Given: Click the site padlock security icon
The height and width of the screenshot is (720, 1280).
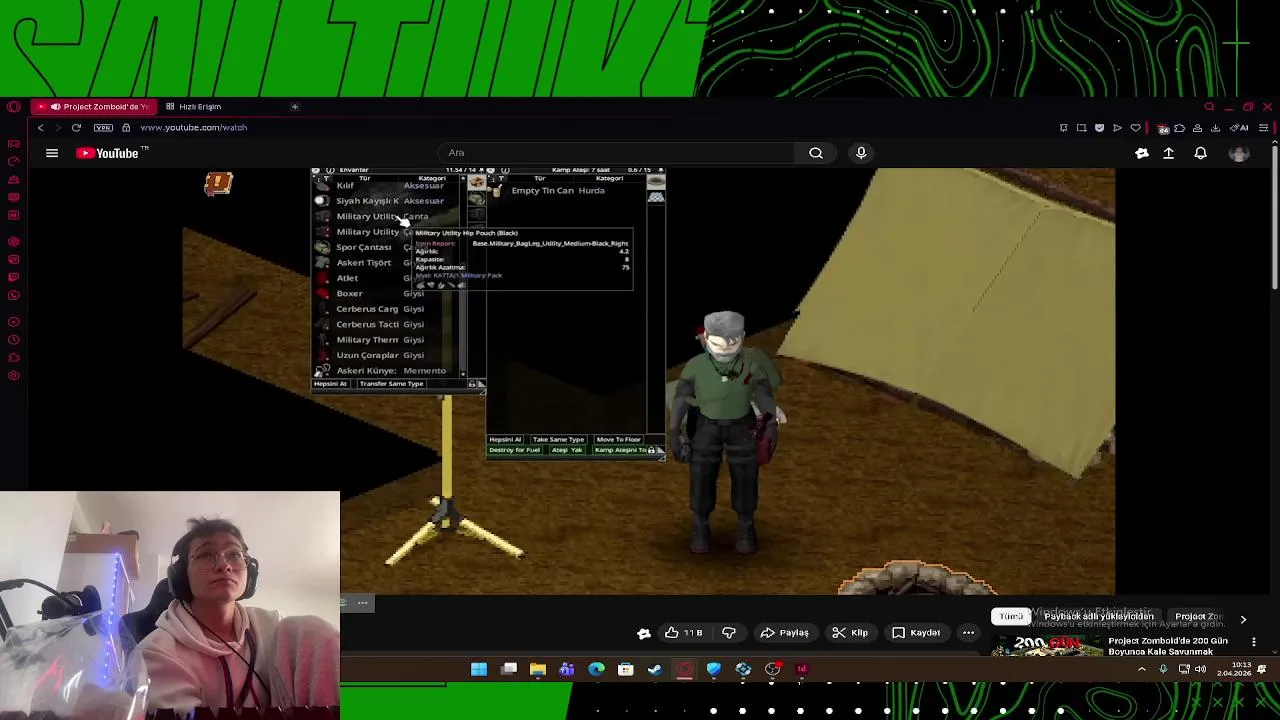Looking at the screenshot, I should [x=126, y=128].
